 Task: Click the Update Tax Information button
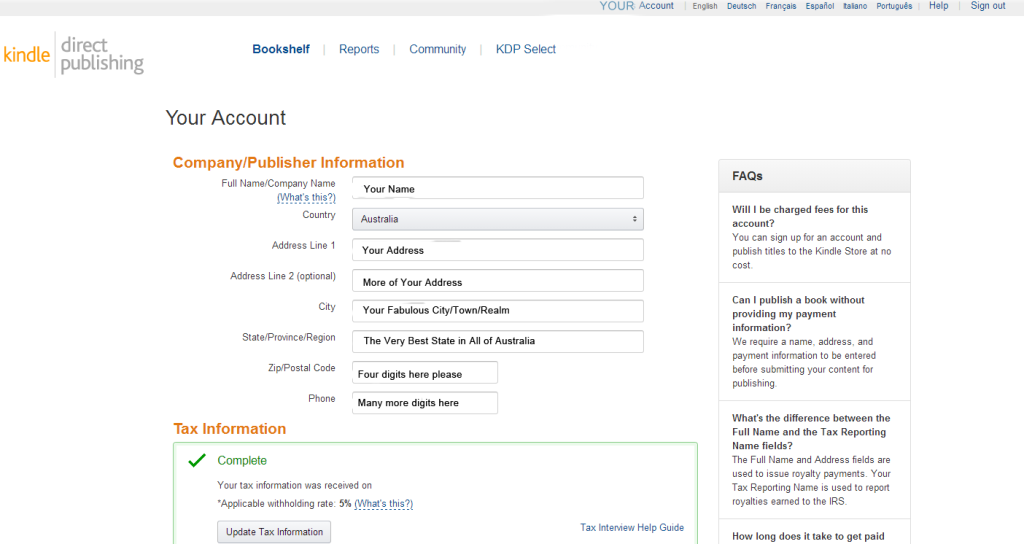click(274, 532)
